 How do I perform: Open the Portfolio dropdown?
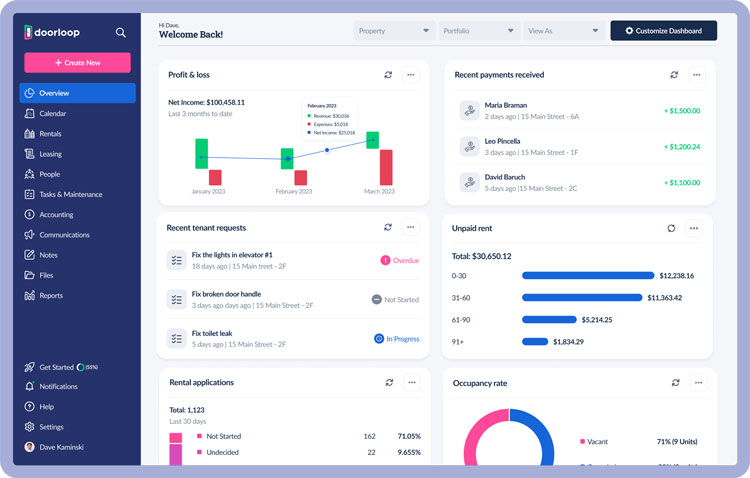478,31
